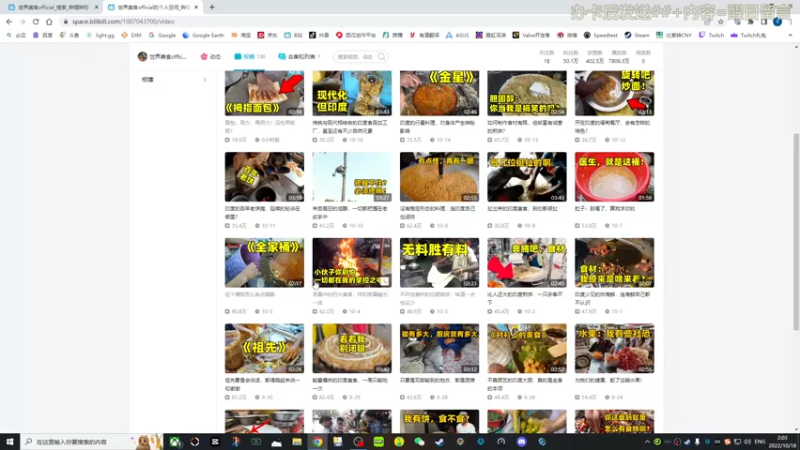The image size is (800, 450).
Task: Bookmark this page with the star icon
Action: coord(720,22)
